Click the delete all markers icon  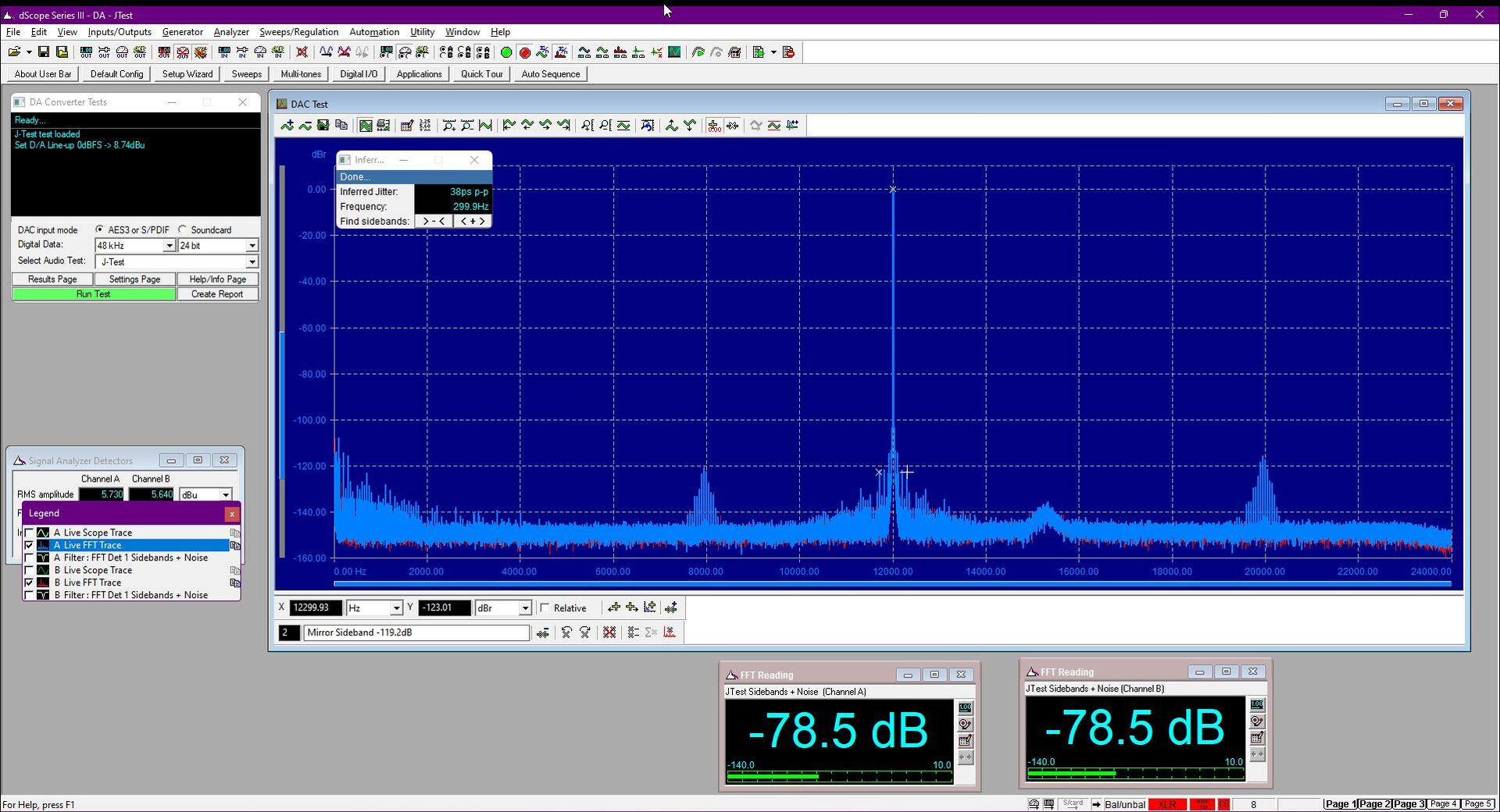click(609, 632)
